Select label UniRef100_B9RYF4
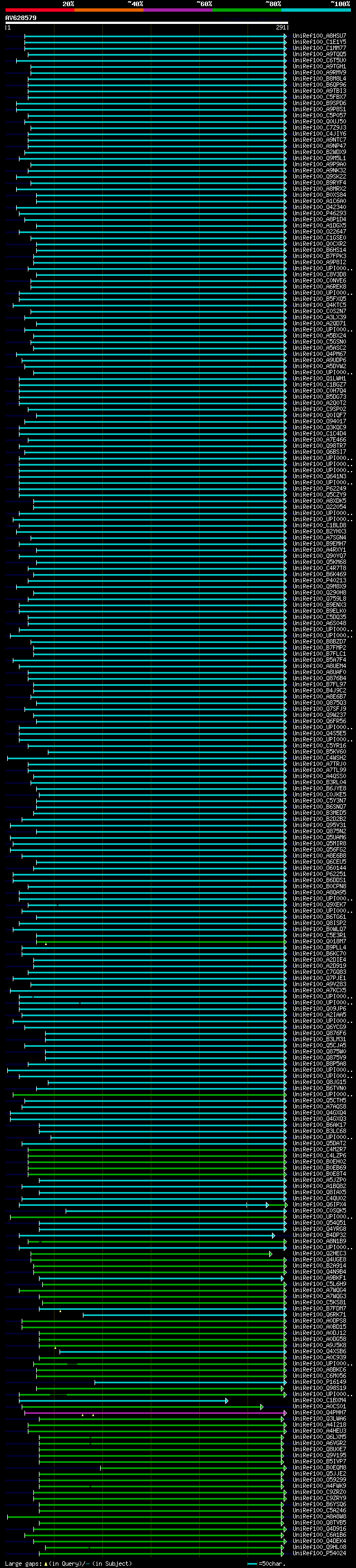The image size is (356, 1568). pos(319,182)
